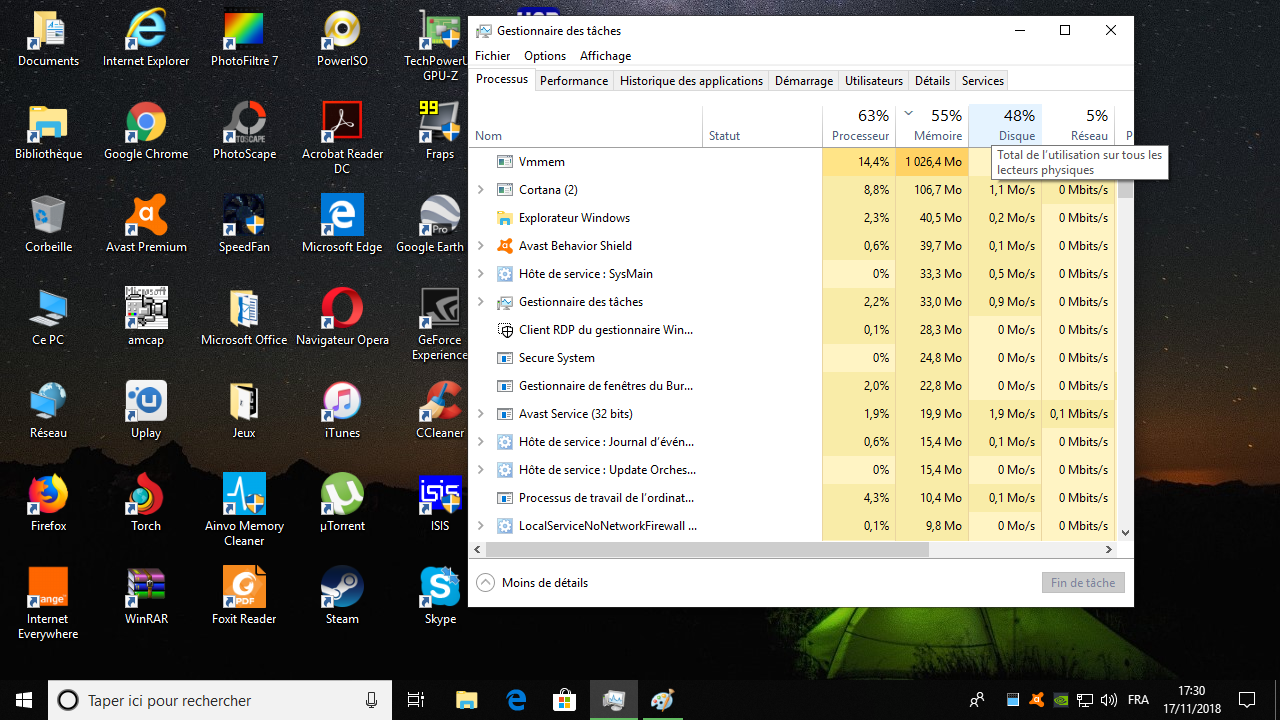Select the Avast Premium desktop icon
Viewport: 1280px width, 720px height.
[x=146, y=226]
